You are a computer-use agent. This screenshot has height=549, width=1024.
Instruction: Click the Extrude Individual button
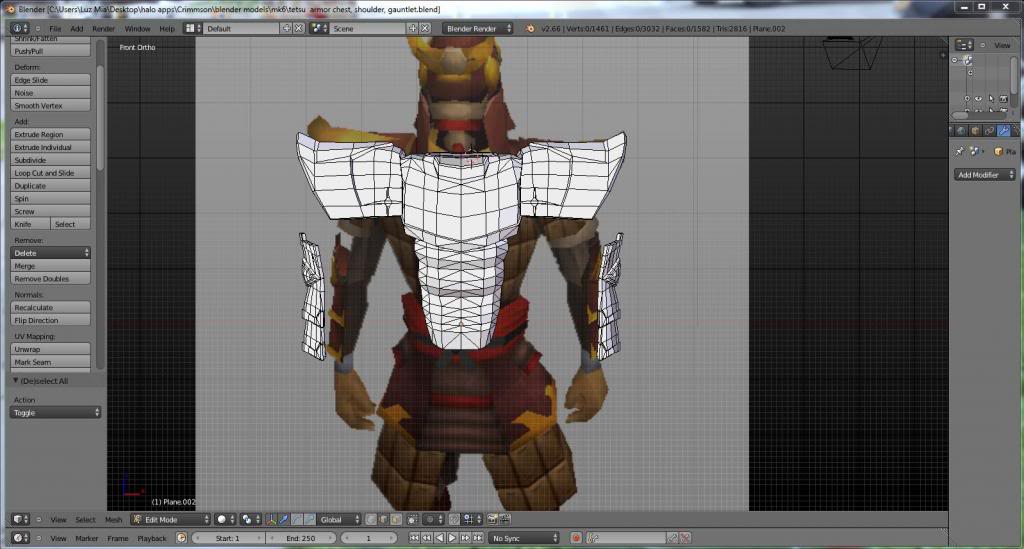(50, 148)
